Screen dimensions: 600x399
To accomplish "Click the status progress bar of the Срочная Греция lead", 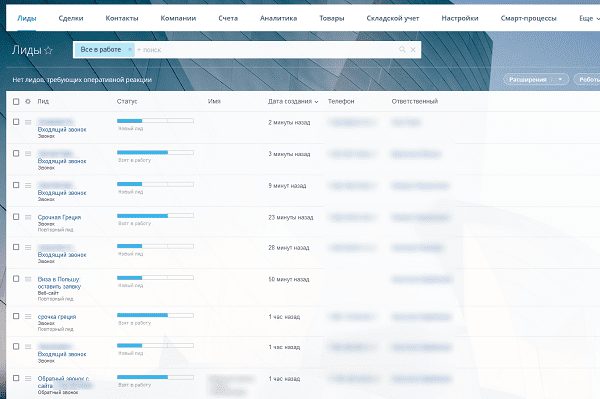I will click(x=155, y=216).
